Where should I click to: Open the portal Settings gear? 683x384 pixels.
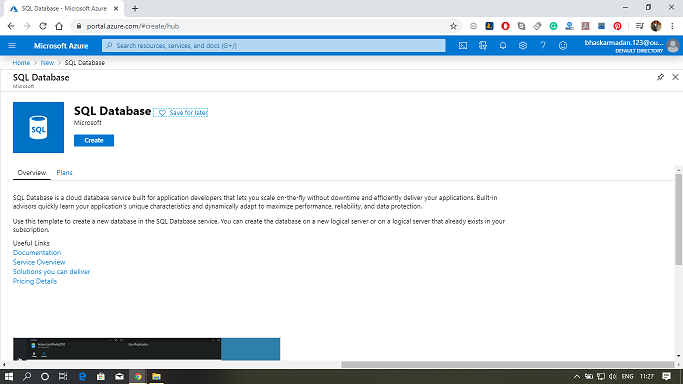[523, 46]
